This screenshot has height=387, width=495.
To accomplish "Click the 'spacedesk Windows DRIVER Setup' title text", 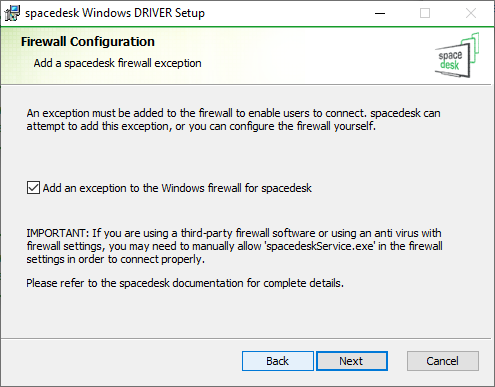I will [115, 13].
